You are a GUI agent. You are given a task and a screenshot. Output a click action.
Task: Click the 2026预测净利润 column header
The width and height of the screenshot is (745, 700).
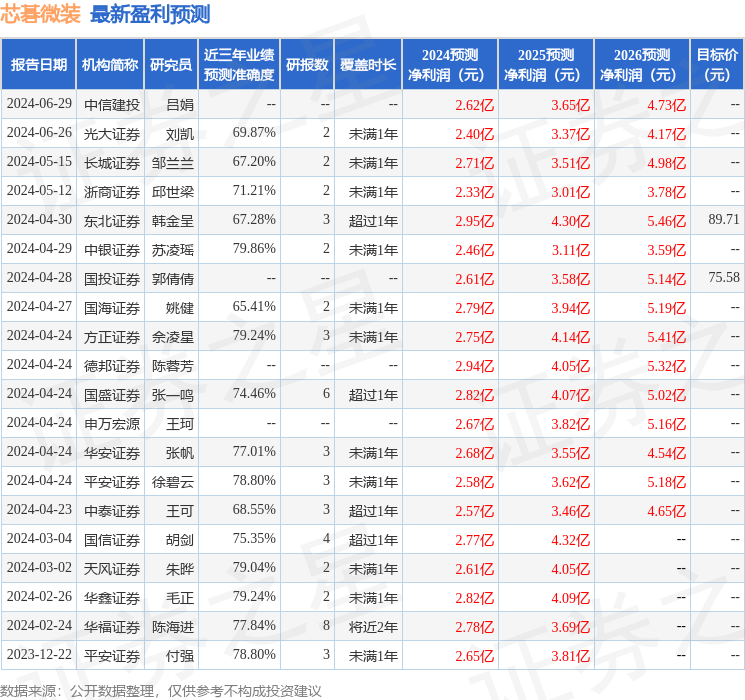tap(642, 65)
